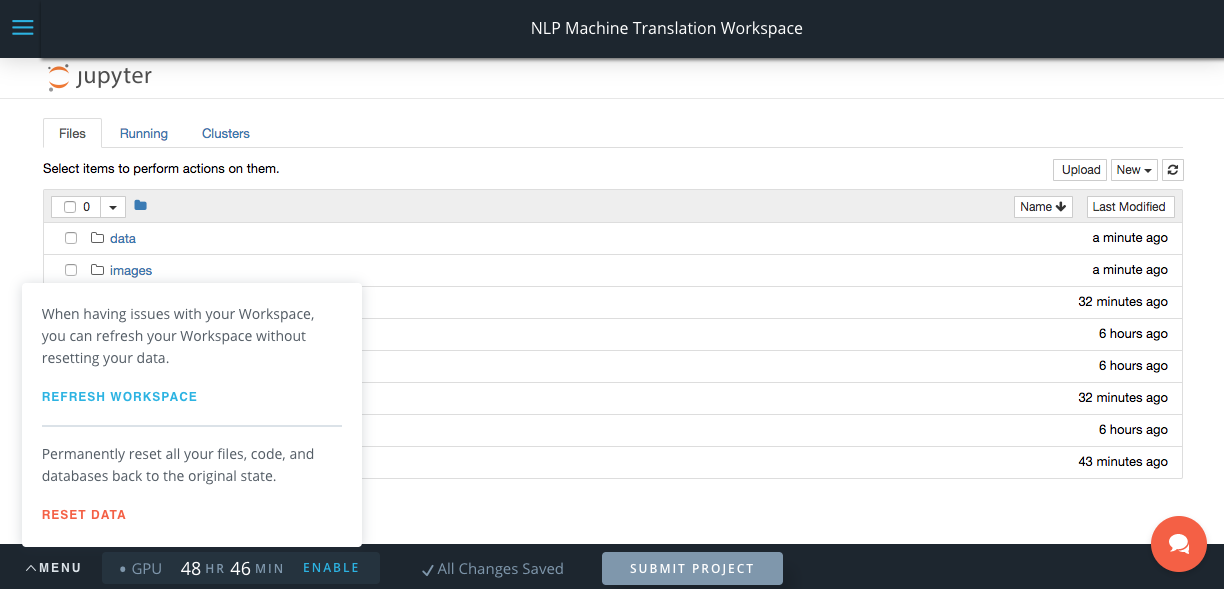Click the blue root folder icon
Screen dimensions: 1224x589
(141, 206)
